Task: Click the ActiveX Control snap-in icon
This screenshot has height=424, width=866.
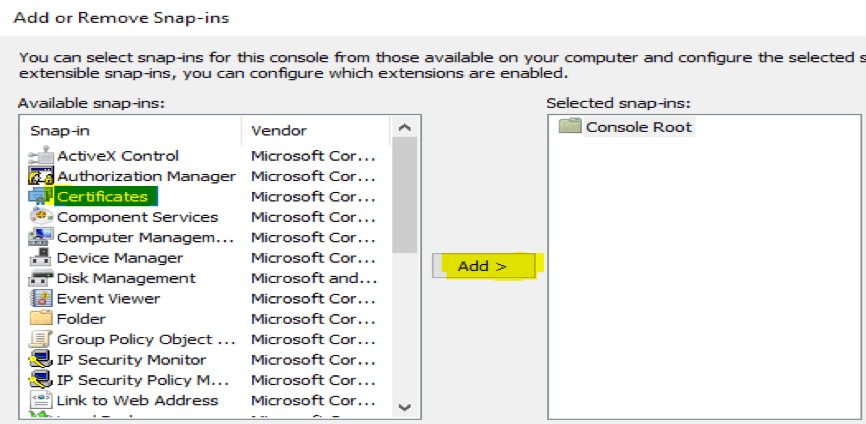Action: pyautogui.click(x=41, y=156)
